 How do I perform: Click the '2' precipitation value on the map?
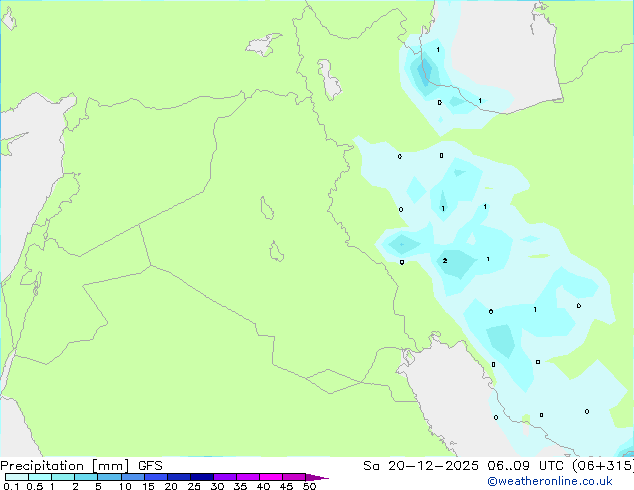click(445, 261)
